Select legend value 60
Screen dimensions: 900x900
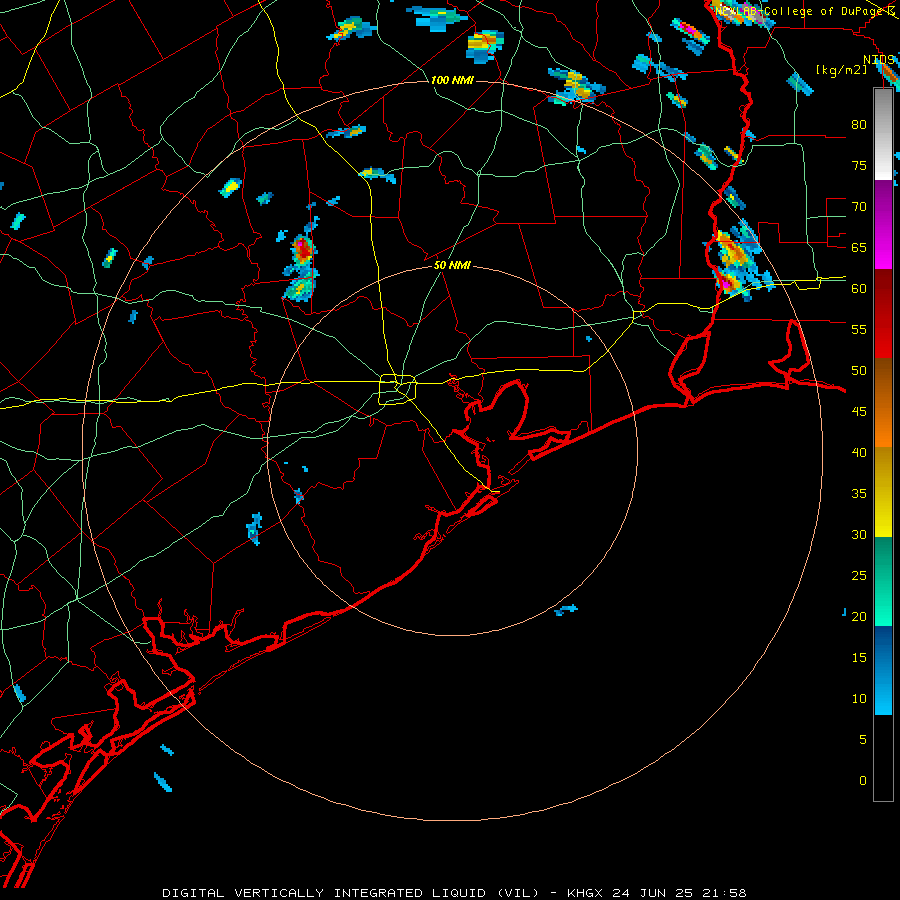(x=859, y=289)
